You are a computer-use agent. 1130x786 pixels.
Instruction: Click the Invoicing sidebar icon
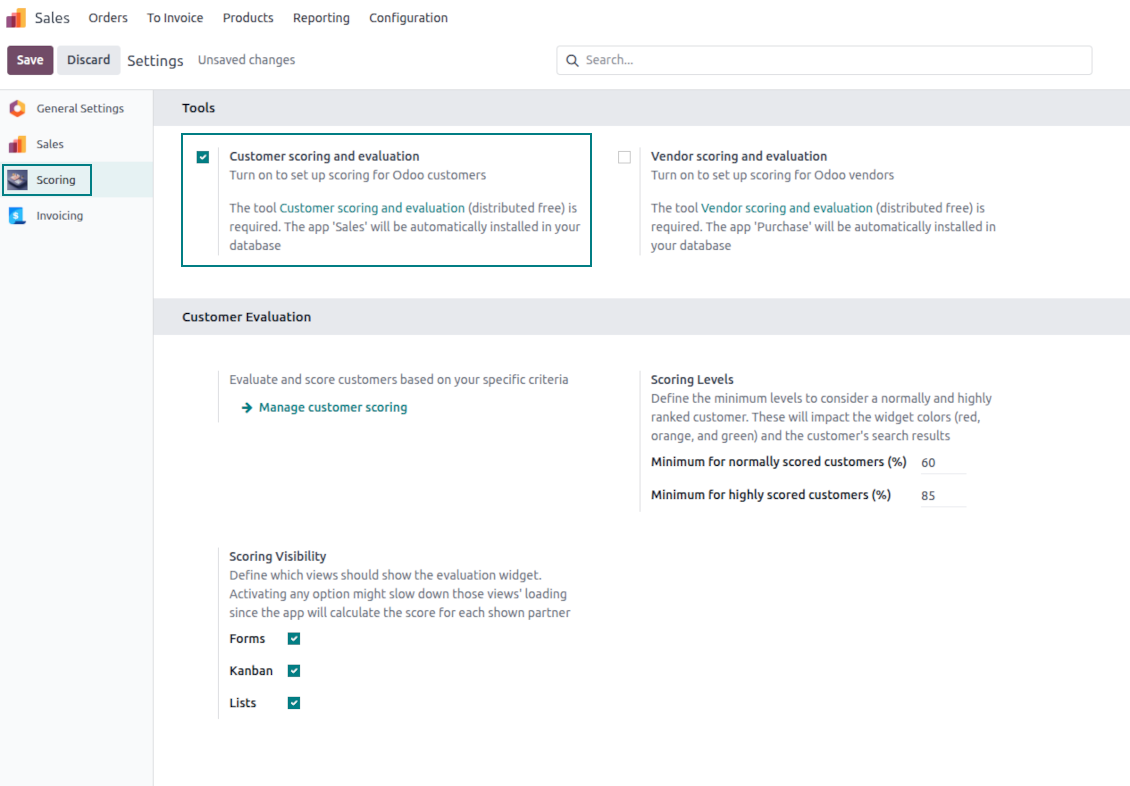[x=17, y=215]
